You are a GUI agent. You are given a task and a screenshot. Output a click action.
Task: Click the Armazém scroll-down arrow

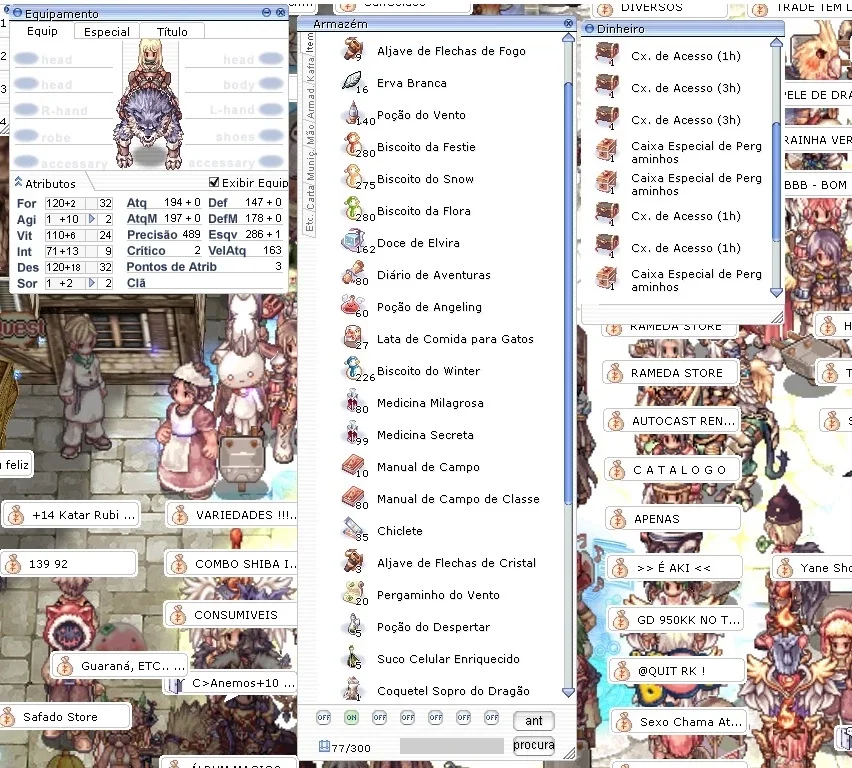(568, 692)
